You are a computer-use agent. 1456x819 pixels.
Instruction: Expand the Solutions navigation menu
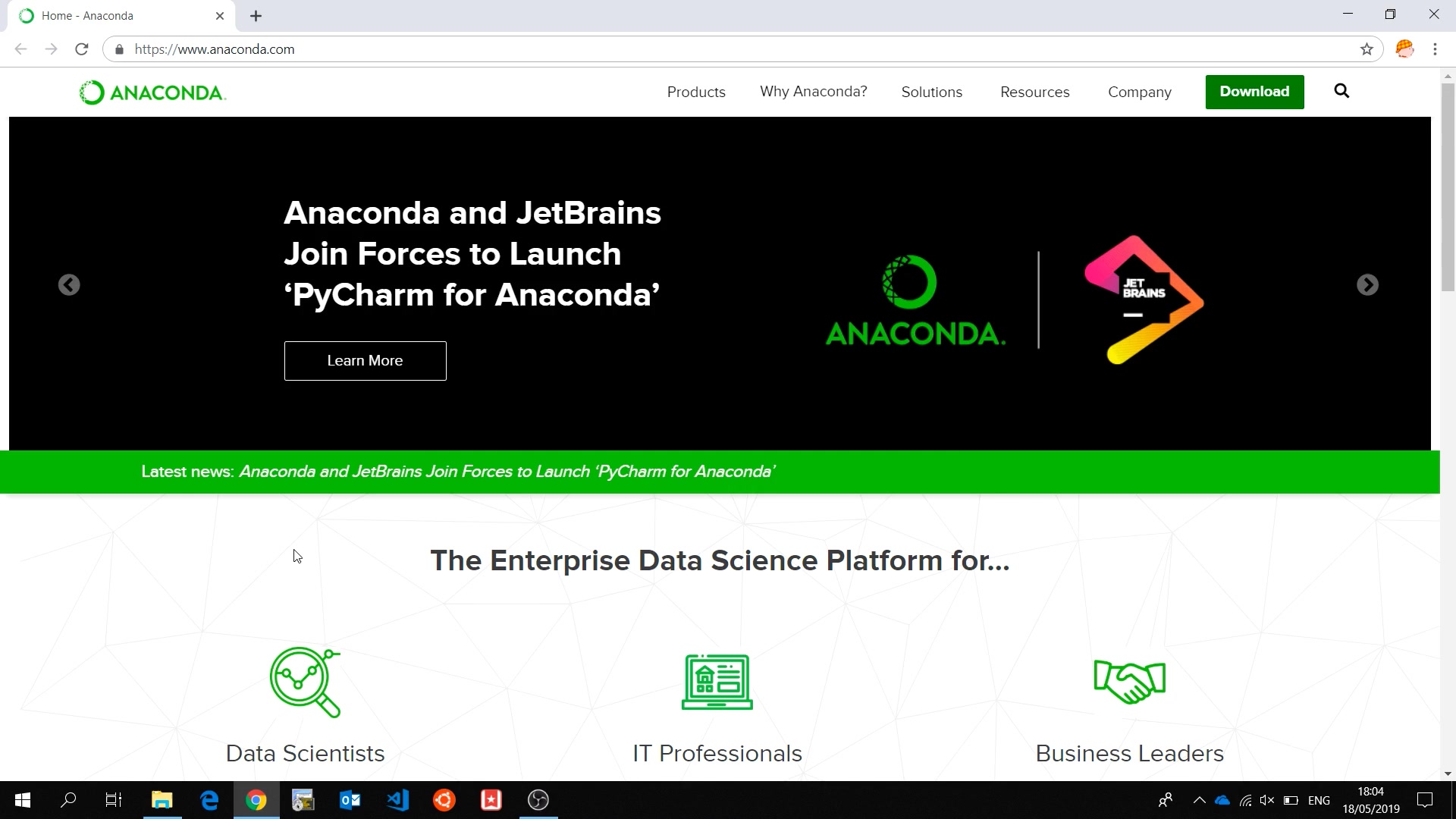point(931,92)
